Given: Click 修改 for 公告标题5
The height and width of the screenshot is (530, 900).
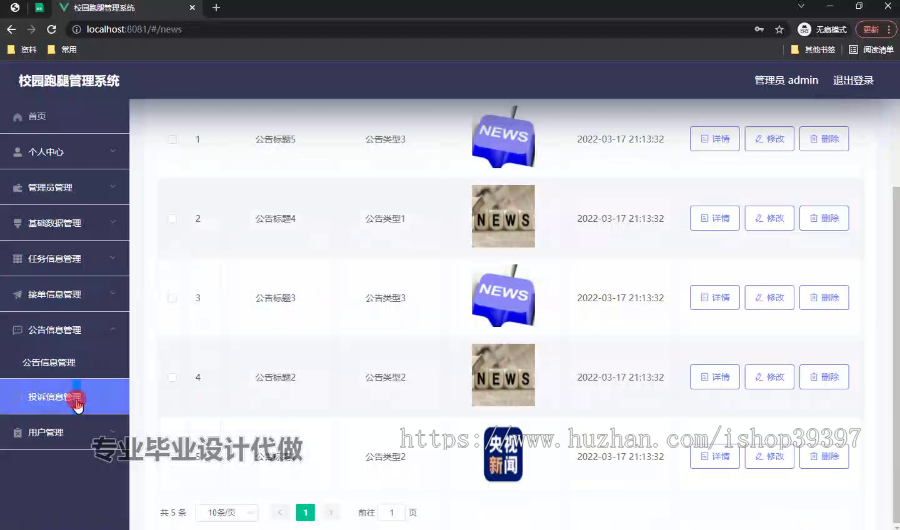Looking at the screenshot, I should click(769, 139).
